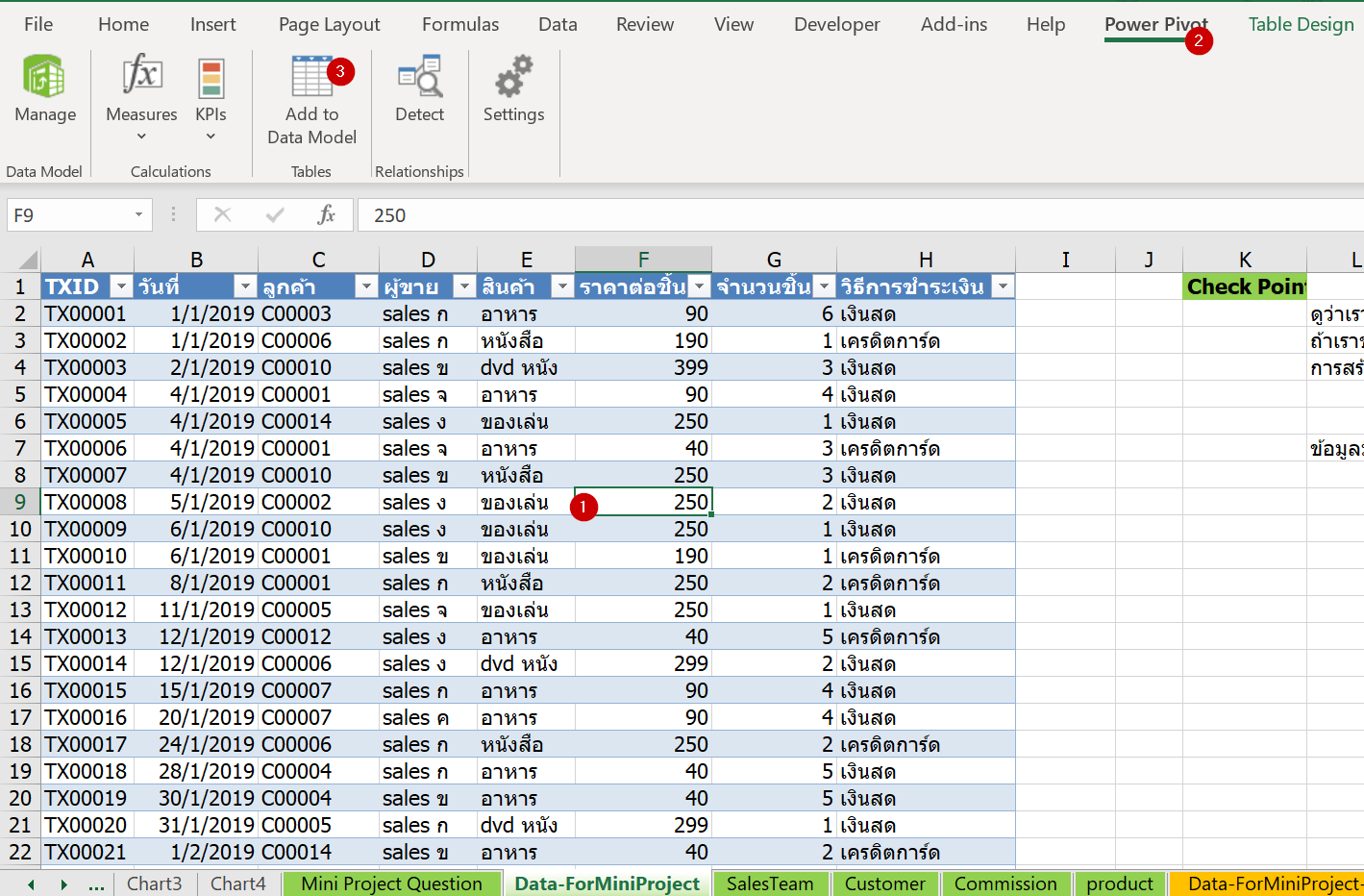Switch to the Formulas ribbon tab
This screenshot has width=1364, height=896.
(459, 24)
